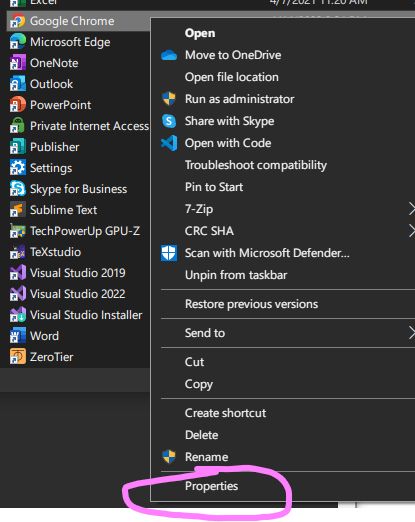Click the Publisher shortcut icon

click(18, 147)
